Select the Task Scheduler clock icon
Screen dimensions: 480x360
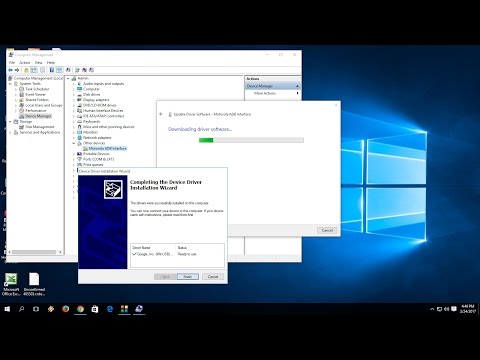22,89
